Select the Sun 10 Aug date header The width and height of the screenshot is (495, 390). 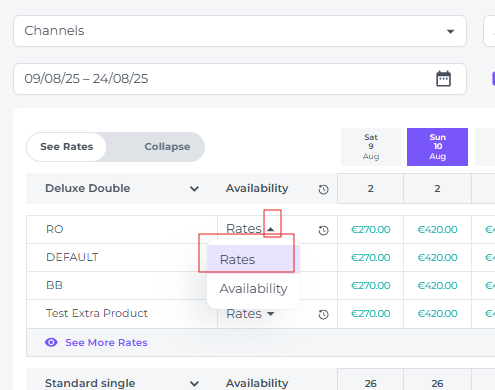coord(437,147)
